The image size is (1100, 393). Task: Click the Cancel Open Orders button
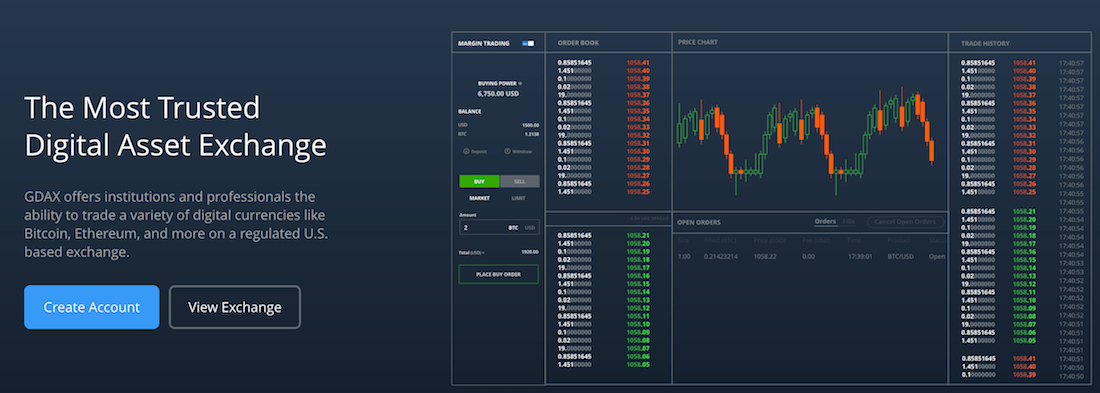click(x=906, y=222)
